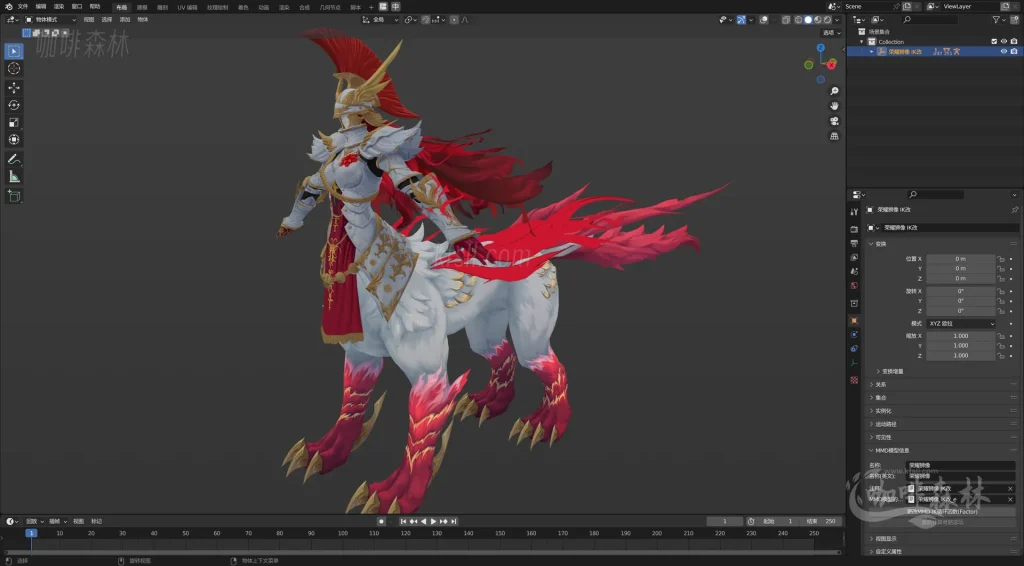Click play animation button in timeline
The image size is (1024, 566).
[x=433, y=522]
